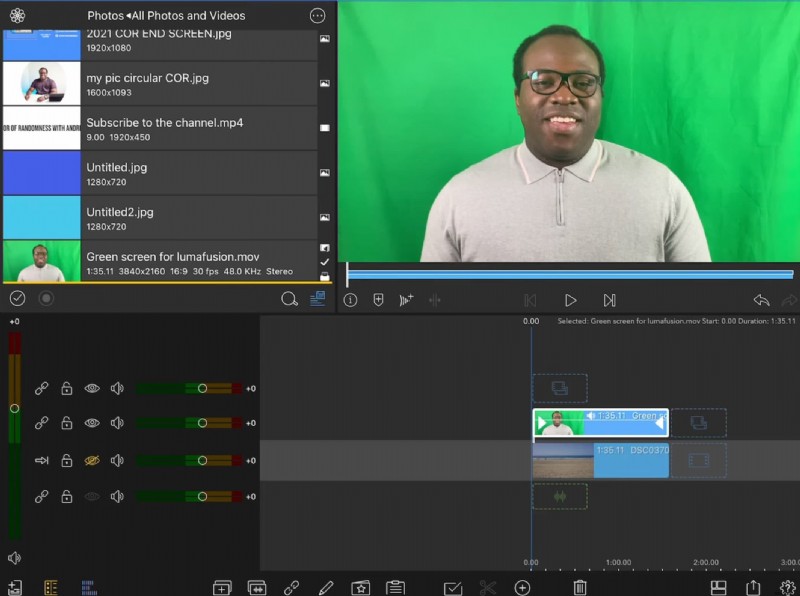Delete the selected clip using the trash icon
Viewport: 800px width, 596px height.
[x=579, y=587]
